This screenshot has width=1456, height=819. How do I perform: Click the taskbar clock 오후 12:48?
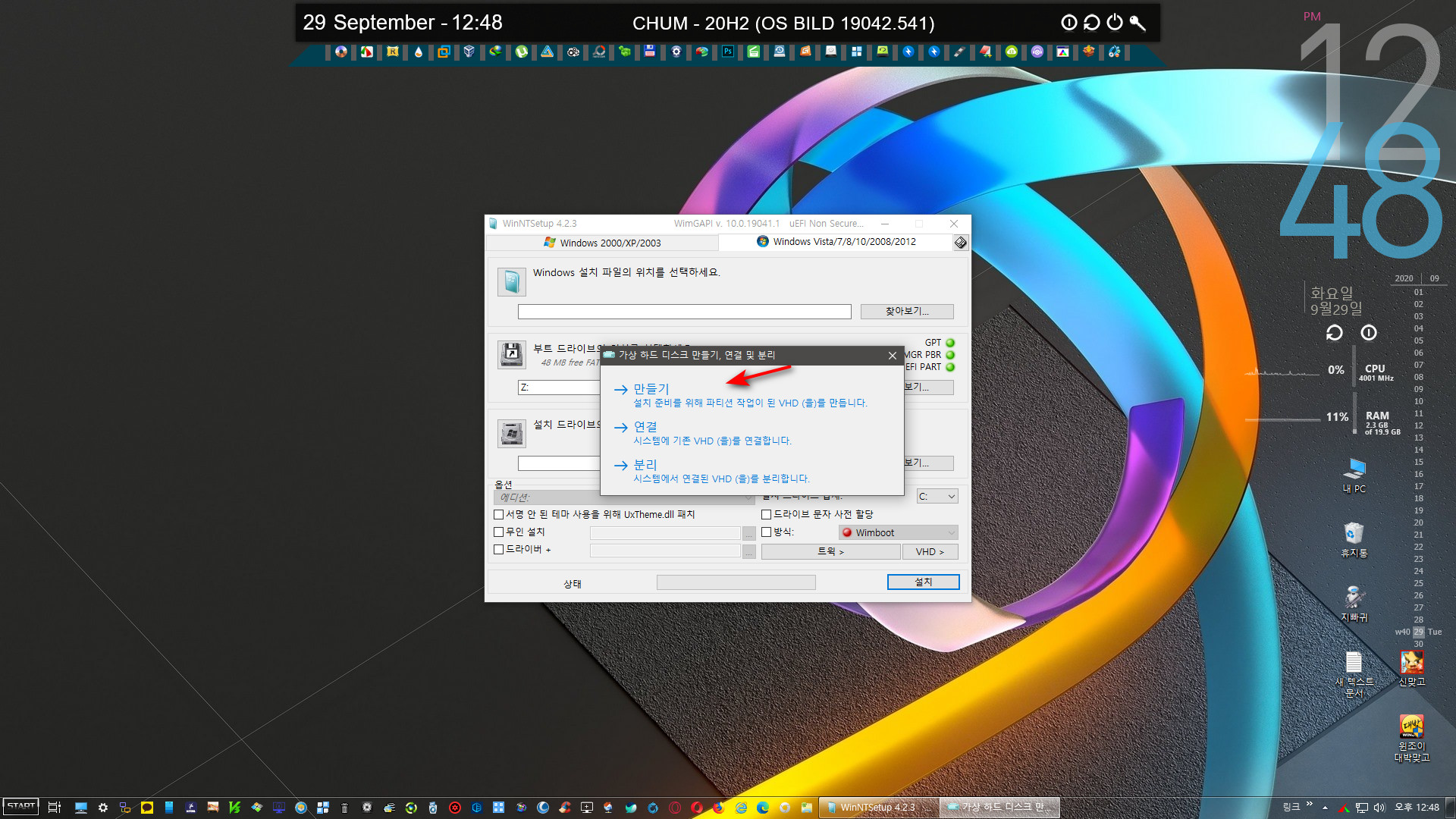coord(1417,808)
